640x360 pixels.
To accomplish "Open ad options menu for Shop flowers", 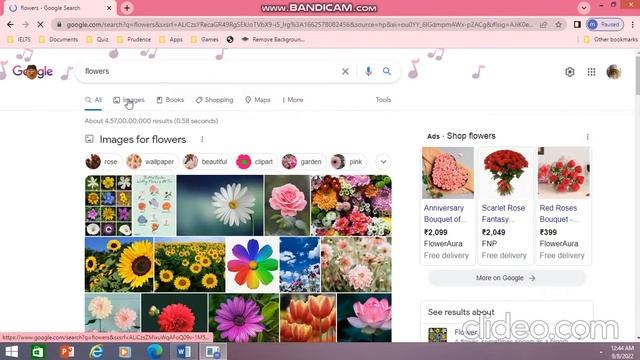I will click(587, 136).
